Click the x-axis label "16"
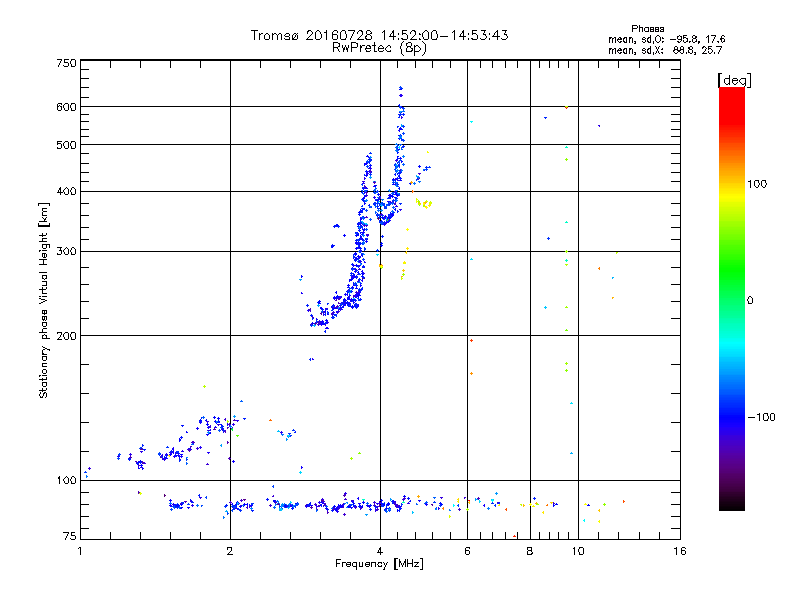This screenshot has width=800, height=600. (680, 551)
